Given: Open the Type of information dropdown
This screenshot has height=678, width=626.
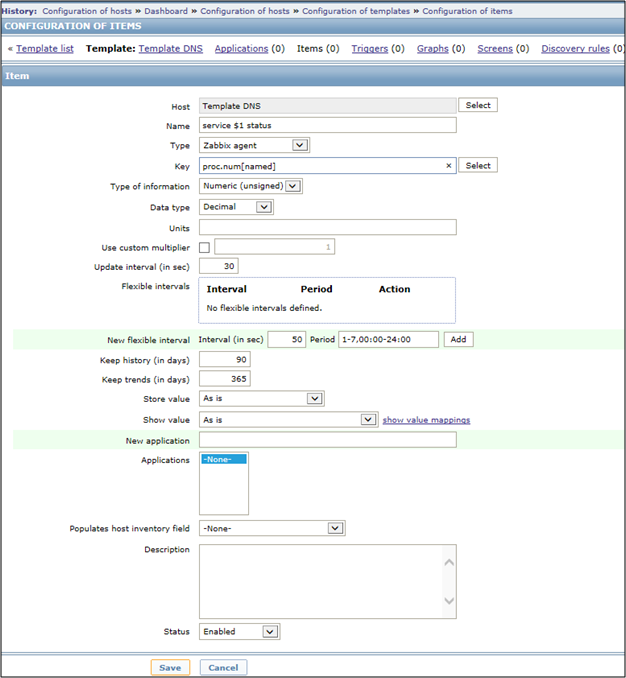Looking at the screenshot, I should [251, 186].
